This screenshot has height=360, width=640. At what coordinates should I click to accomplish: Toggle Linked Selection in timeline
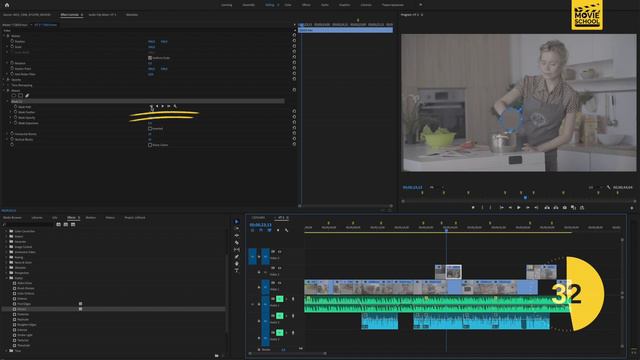pos(269,230)
